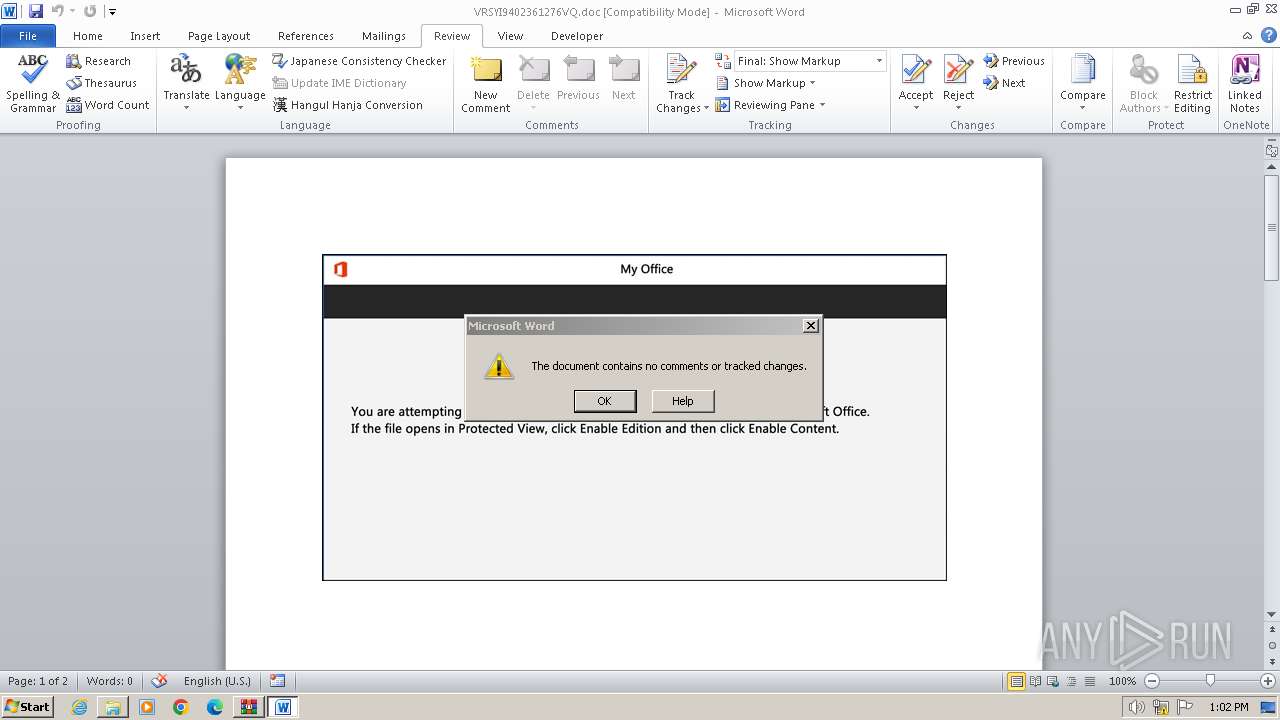Open the File tab

pos(28,36)
